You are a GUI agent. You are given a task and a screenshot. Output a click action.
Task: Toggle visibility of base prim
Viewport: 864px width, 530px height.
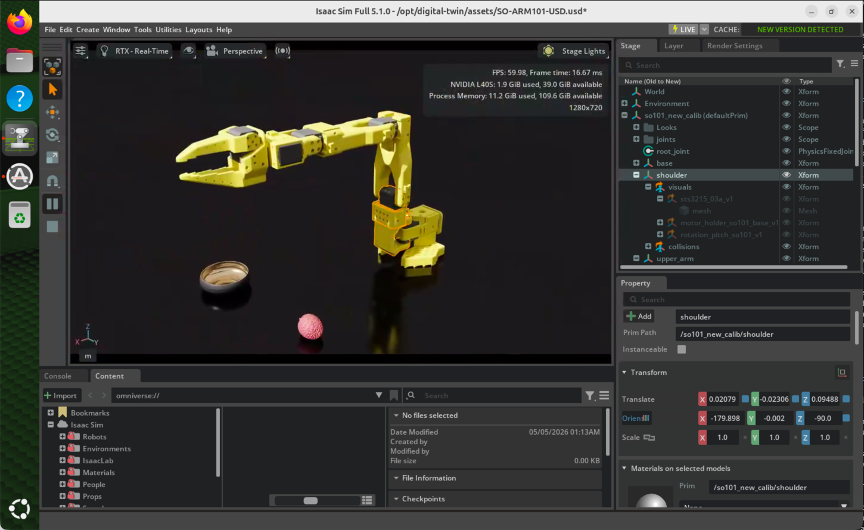tap(786, 163)
